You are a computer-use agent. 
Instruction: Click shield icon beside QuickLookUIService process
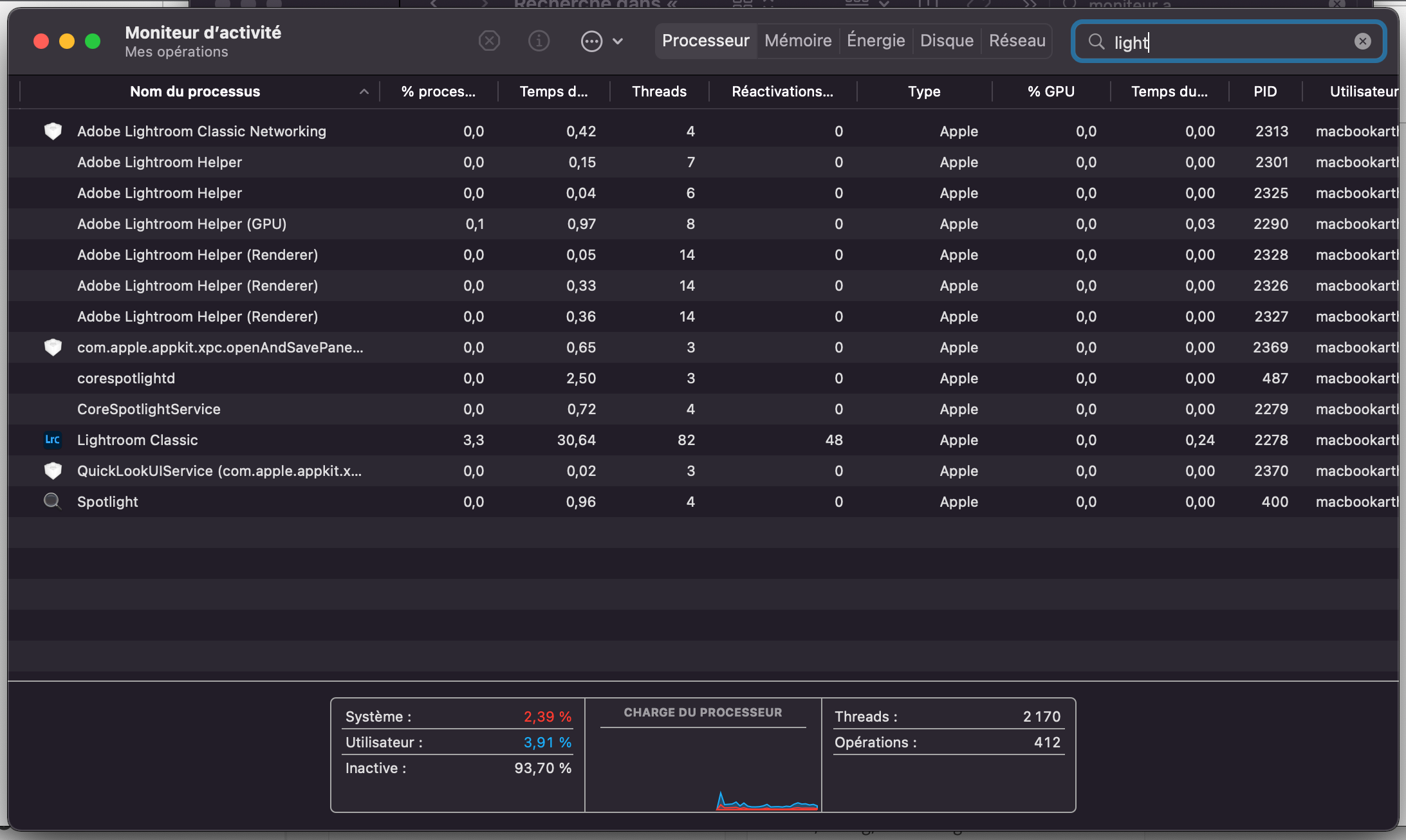[x=53, y=471]
